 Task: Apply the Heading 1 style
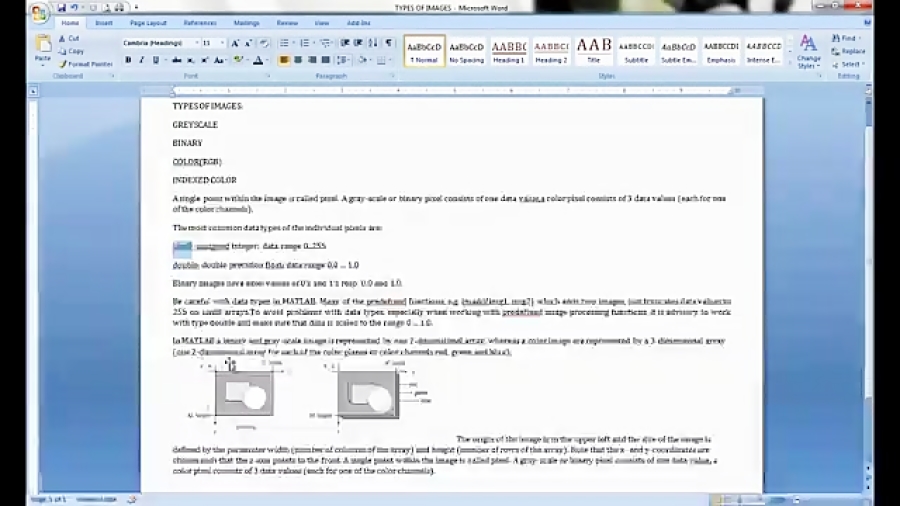[509, 50]
